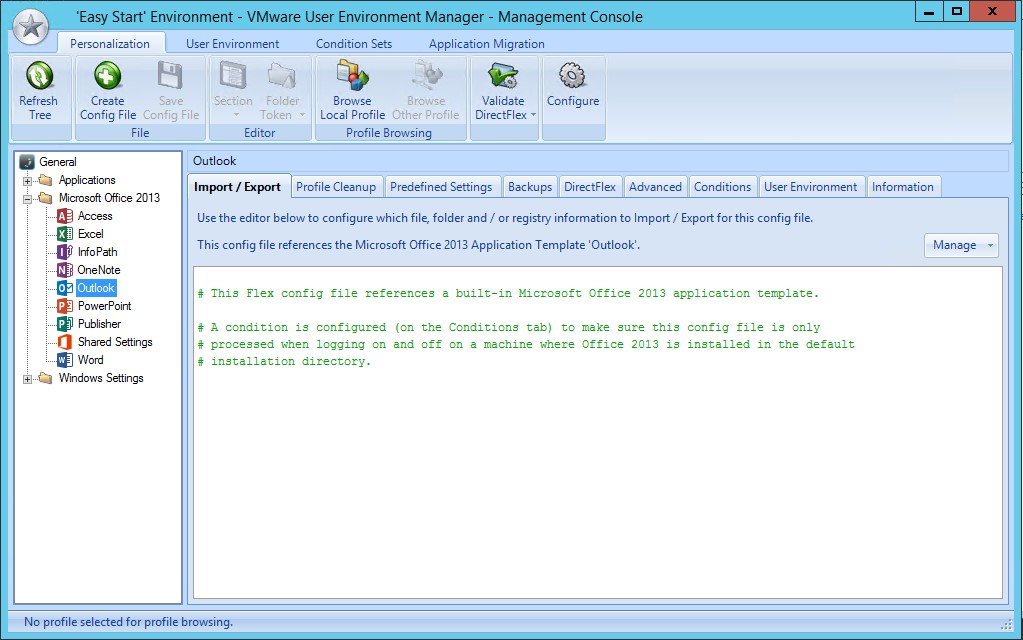Switch to the User Environment ribbon tab
1023x640 pixels.
click(x=232, y=44)
